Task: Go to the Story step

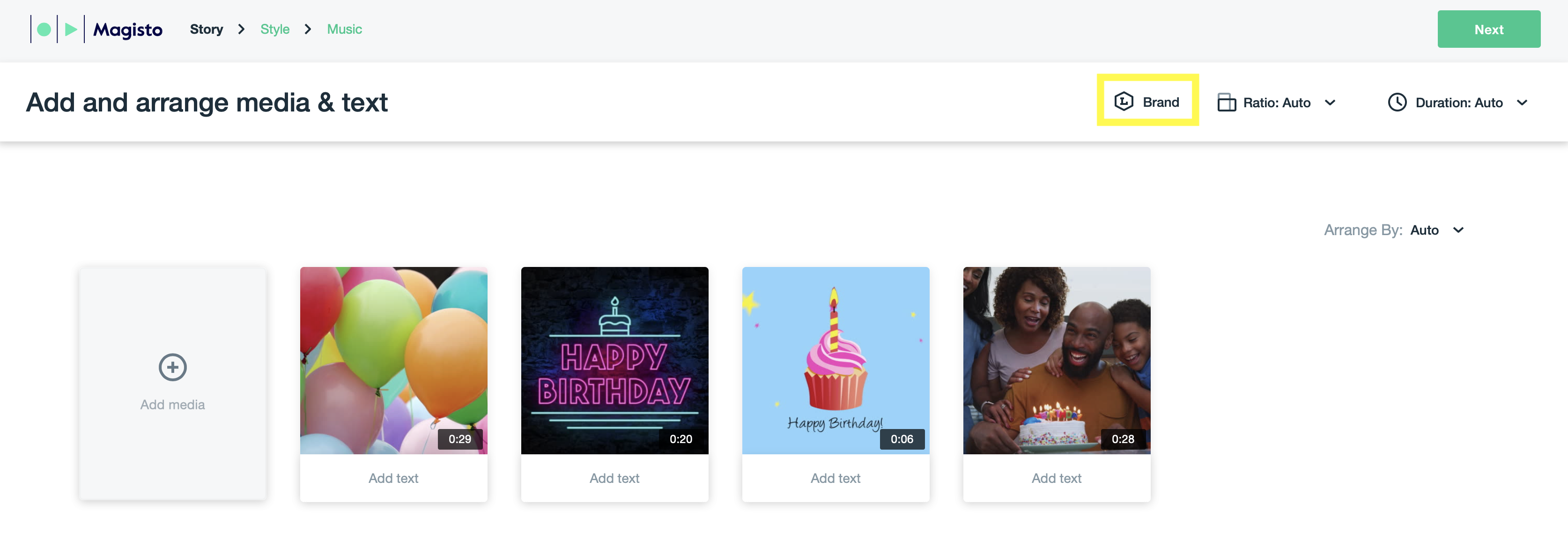Action: [x=207, y=29]
